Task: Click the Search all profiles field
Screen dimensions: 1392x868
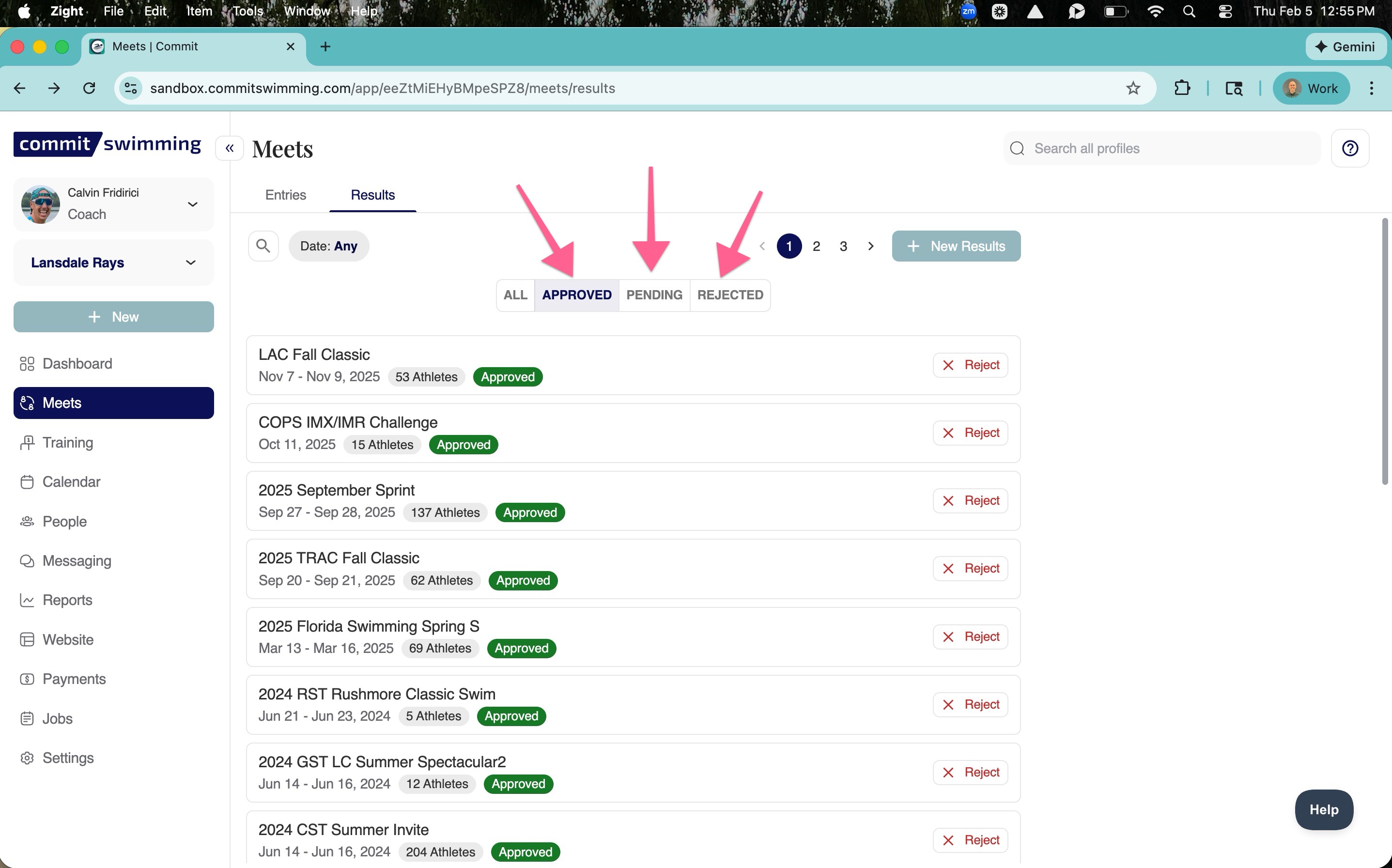Action: [1165, 148]
